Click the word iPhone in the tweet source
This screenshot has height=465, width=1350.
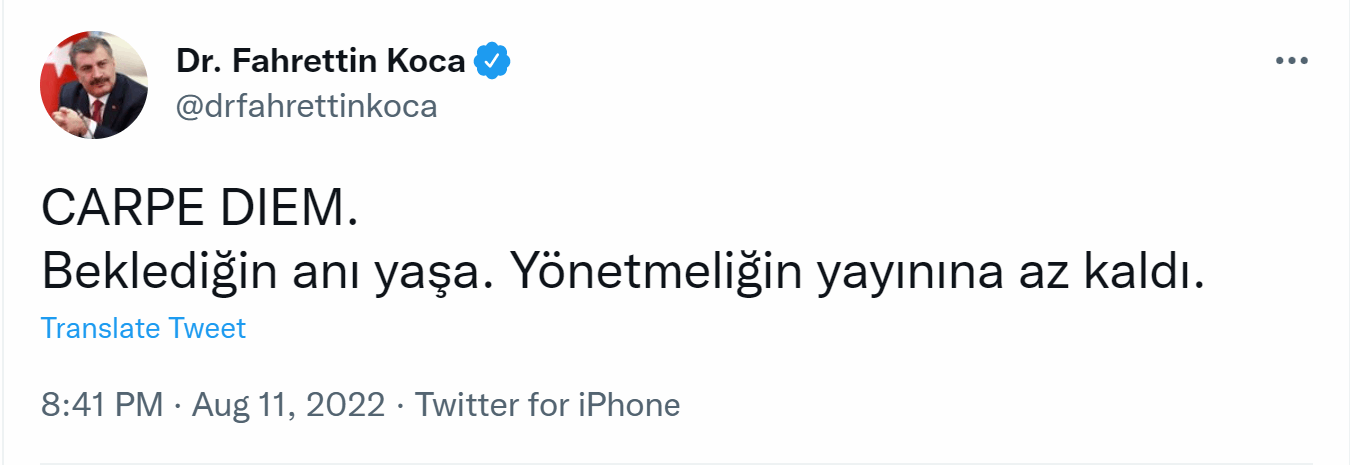pos(630,405)
